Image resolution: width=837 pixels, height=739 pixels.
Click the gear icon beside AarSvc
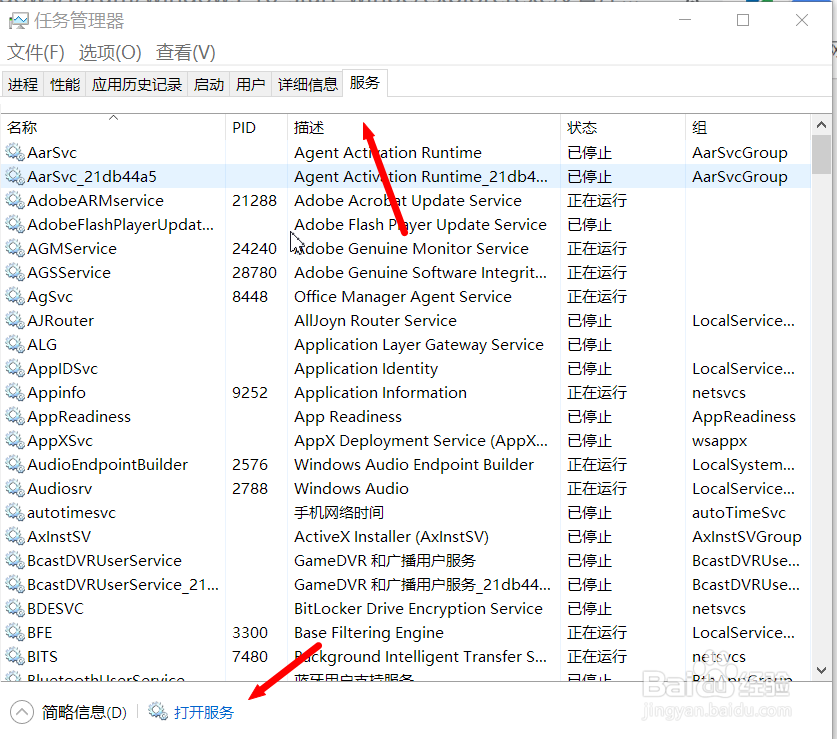[15, 152]
